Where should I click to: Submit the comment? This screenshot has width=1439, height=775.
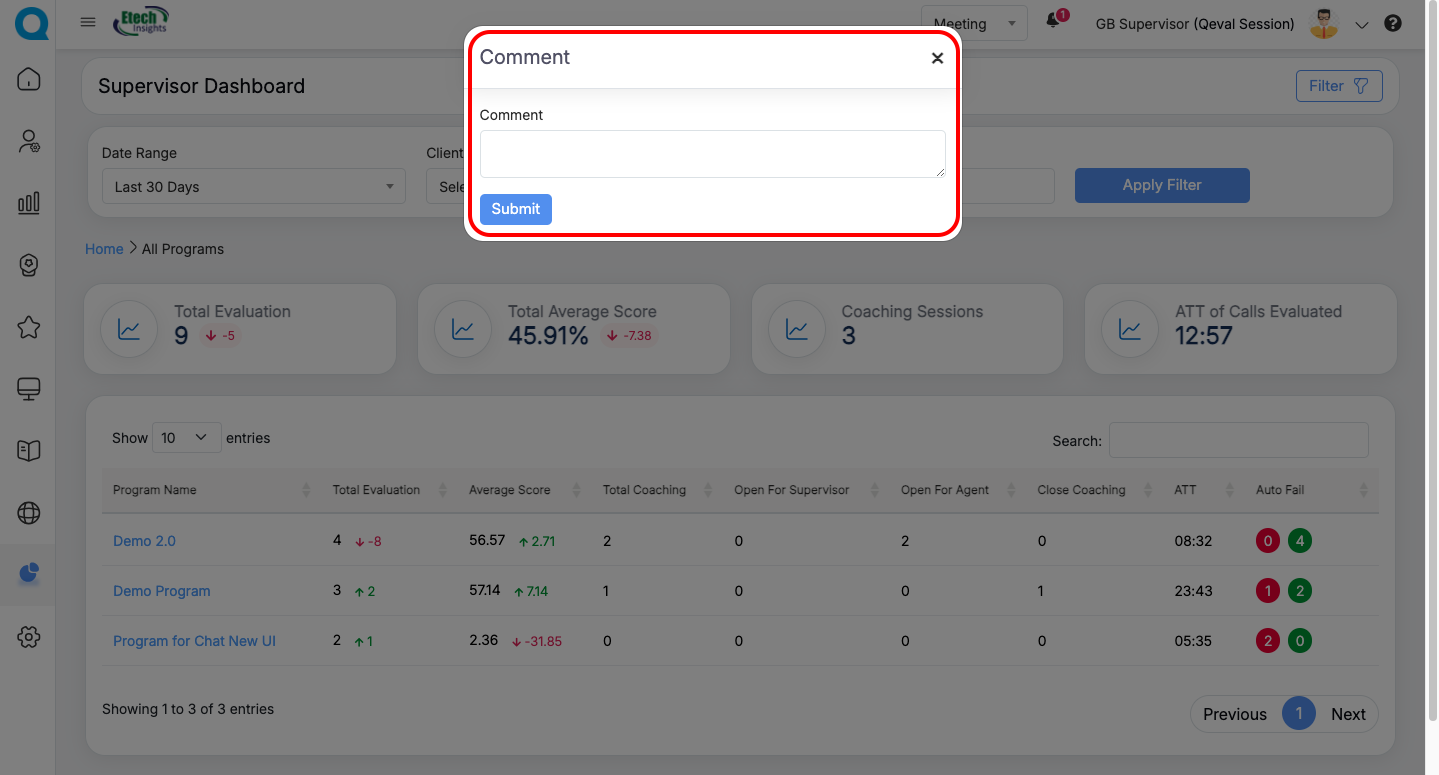pyautogui.click(x=515, y=209)
